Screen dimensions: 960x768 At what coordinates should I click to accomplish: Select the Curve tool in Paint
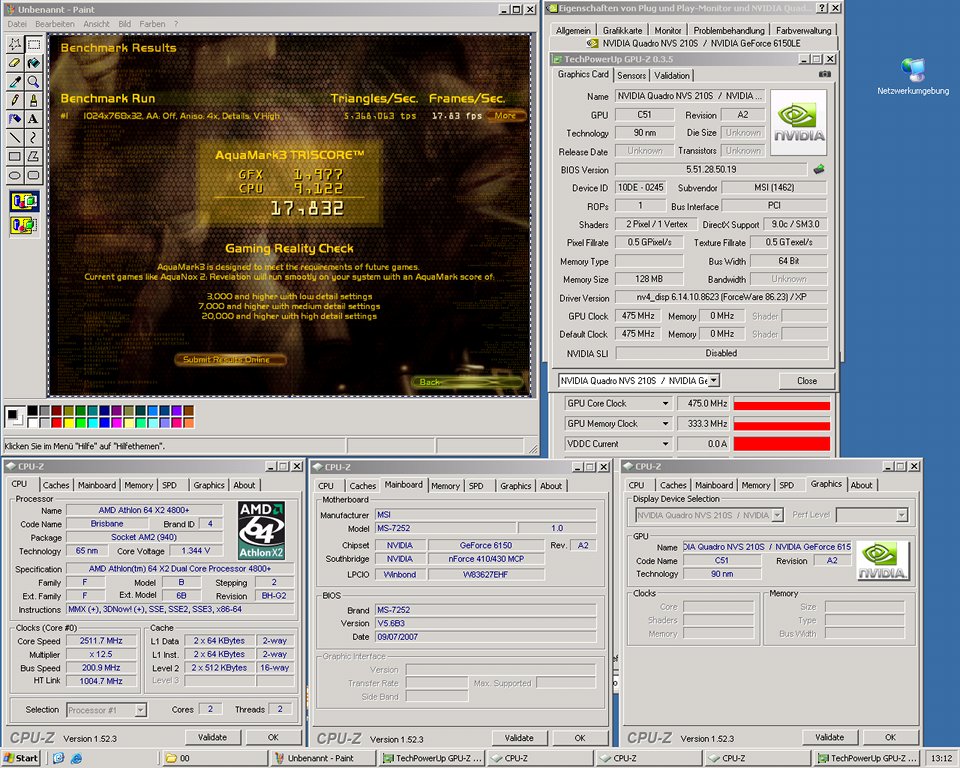tap(34, 137)
